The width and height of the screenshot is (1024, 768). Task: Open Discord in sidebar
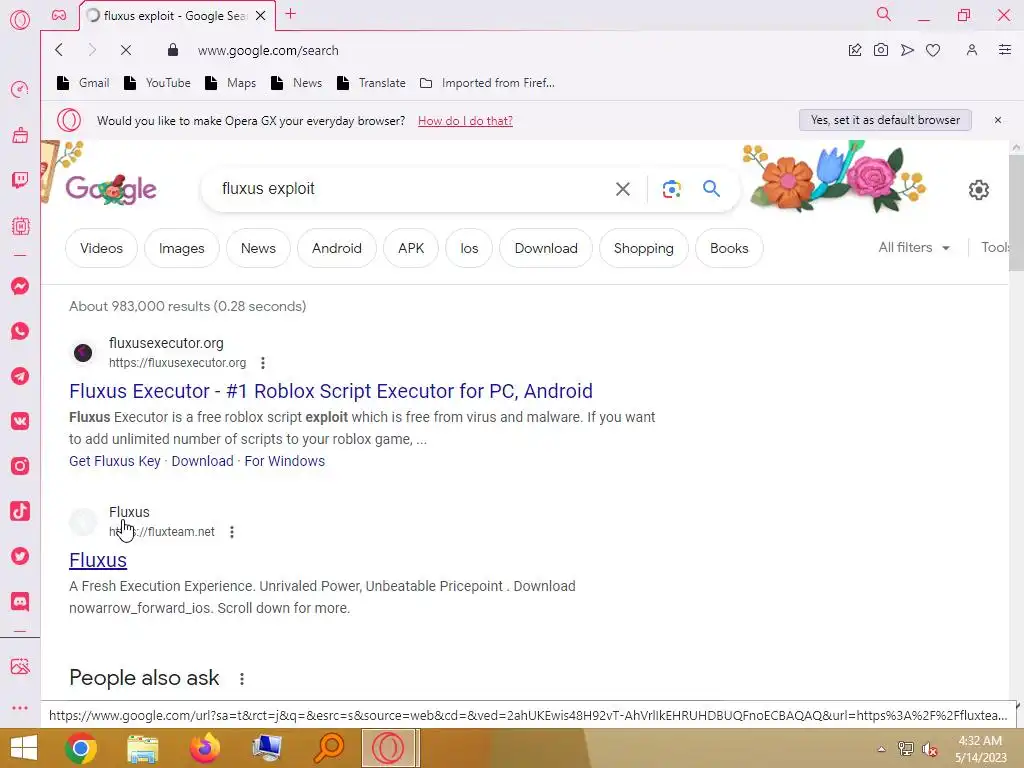20,601
